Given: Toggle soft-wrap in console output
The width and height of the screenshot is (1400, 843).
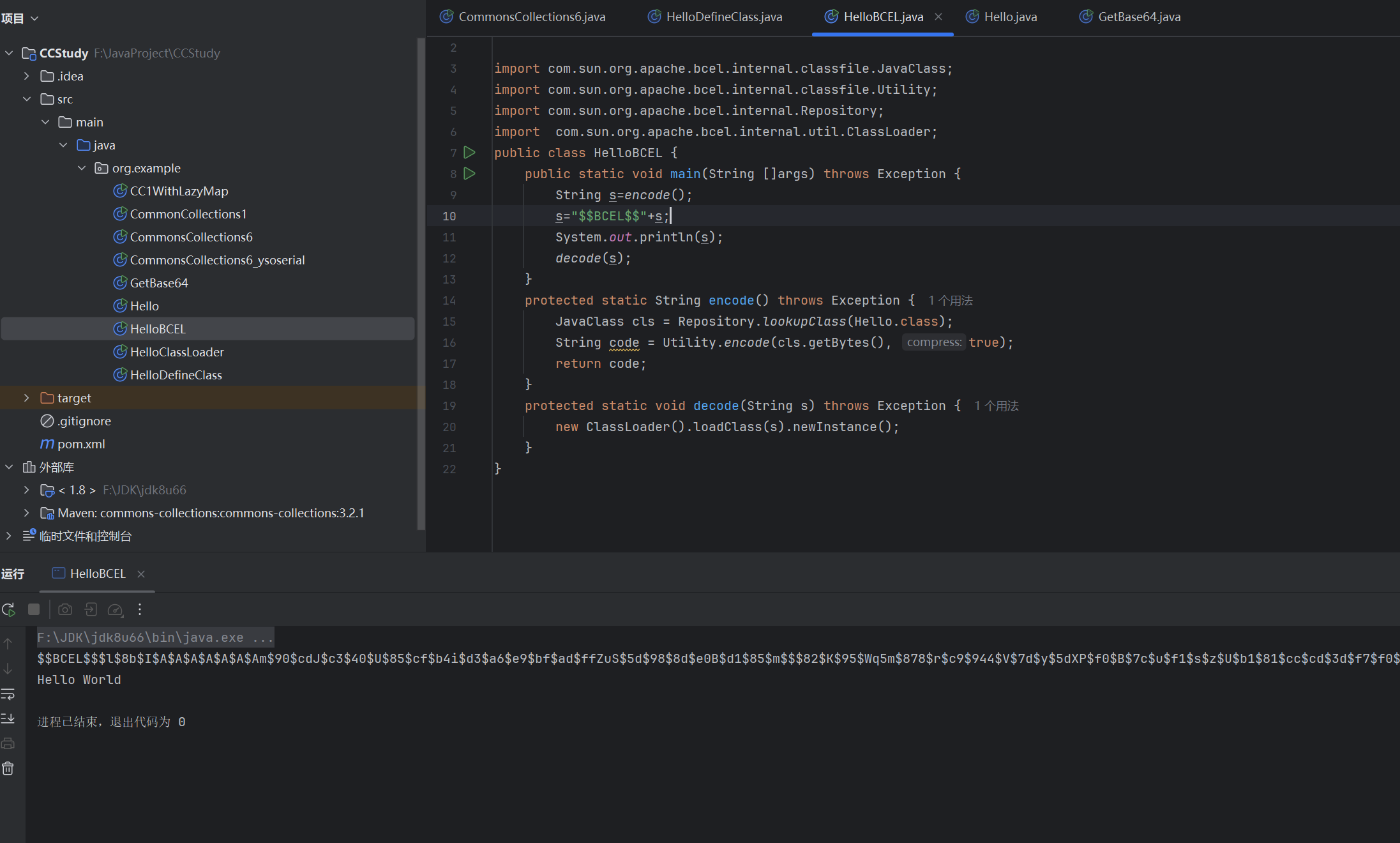Looking at the screenshot, I should click(8, 694).
